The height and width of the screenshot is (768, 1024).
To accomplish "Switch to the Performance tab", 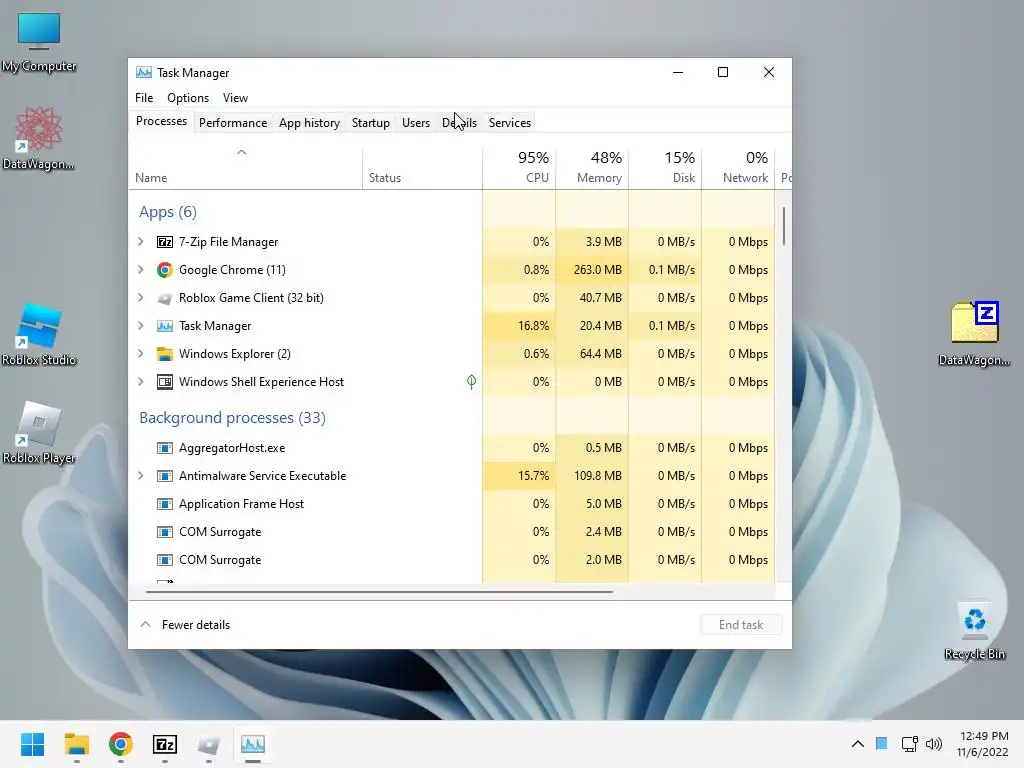I will coord(233,123).
